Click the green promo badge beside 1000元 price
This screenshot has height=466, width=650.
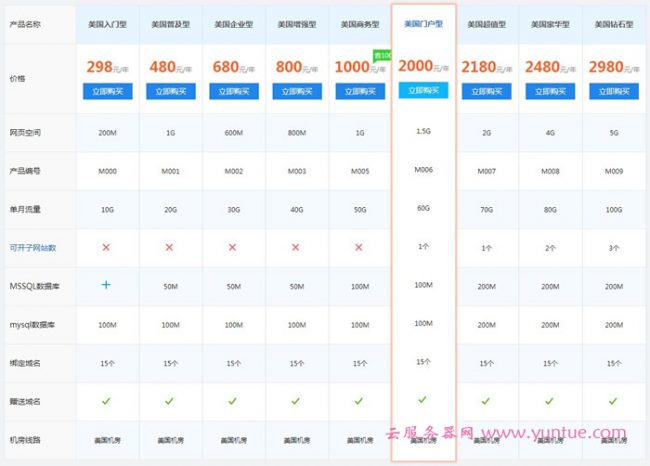(381, 58)
